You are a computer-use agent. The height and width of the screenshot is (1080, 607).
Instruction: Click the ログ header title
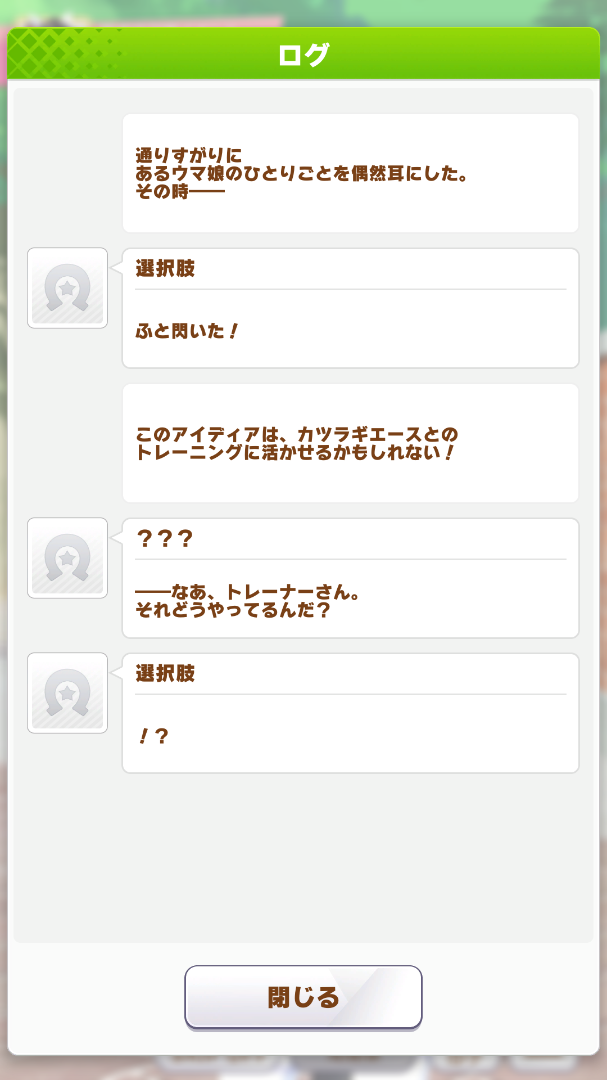click(x=303, y=54)
